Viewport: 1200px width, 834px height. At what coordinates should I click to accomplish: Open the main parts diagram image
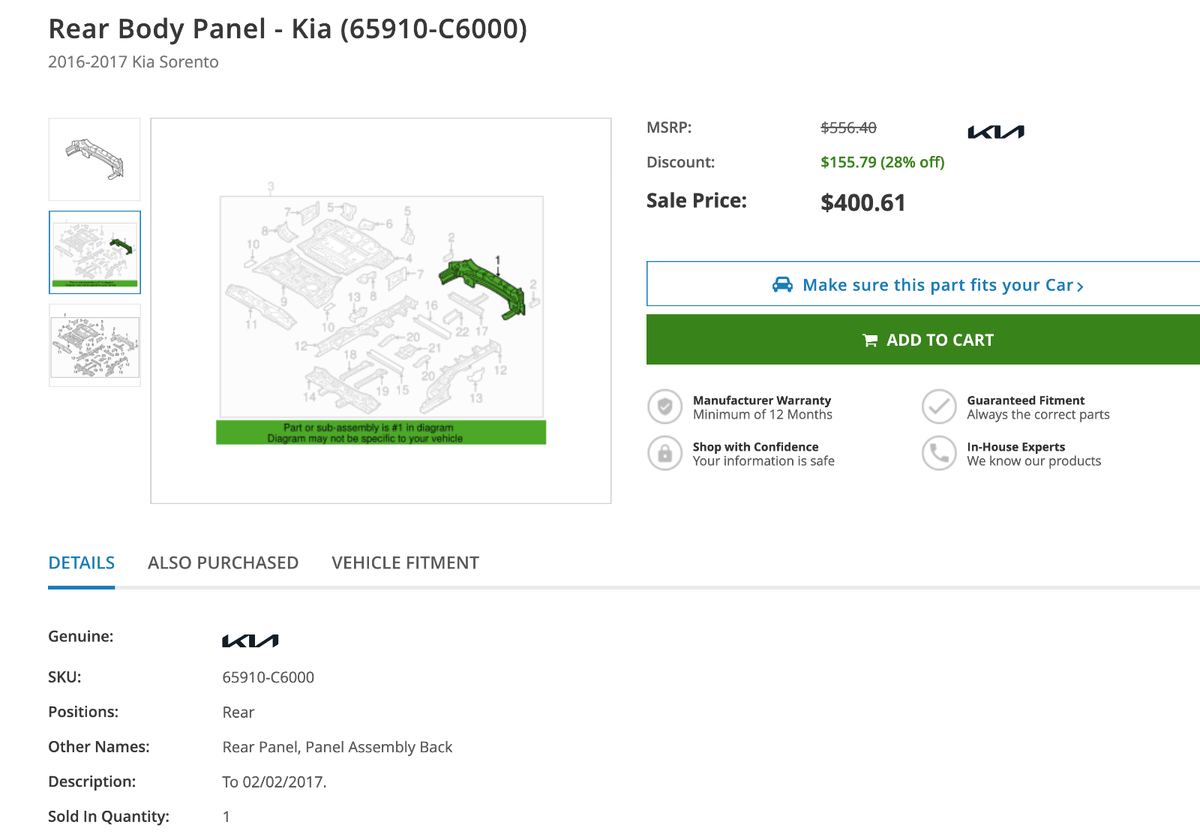click(x=381, y=311)
